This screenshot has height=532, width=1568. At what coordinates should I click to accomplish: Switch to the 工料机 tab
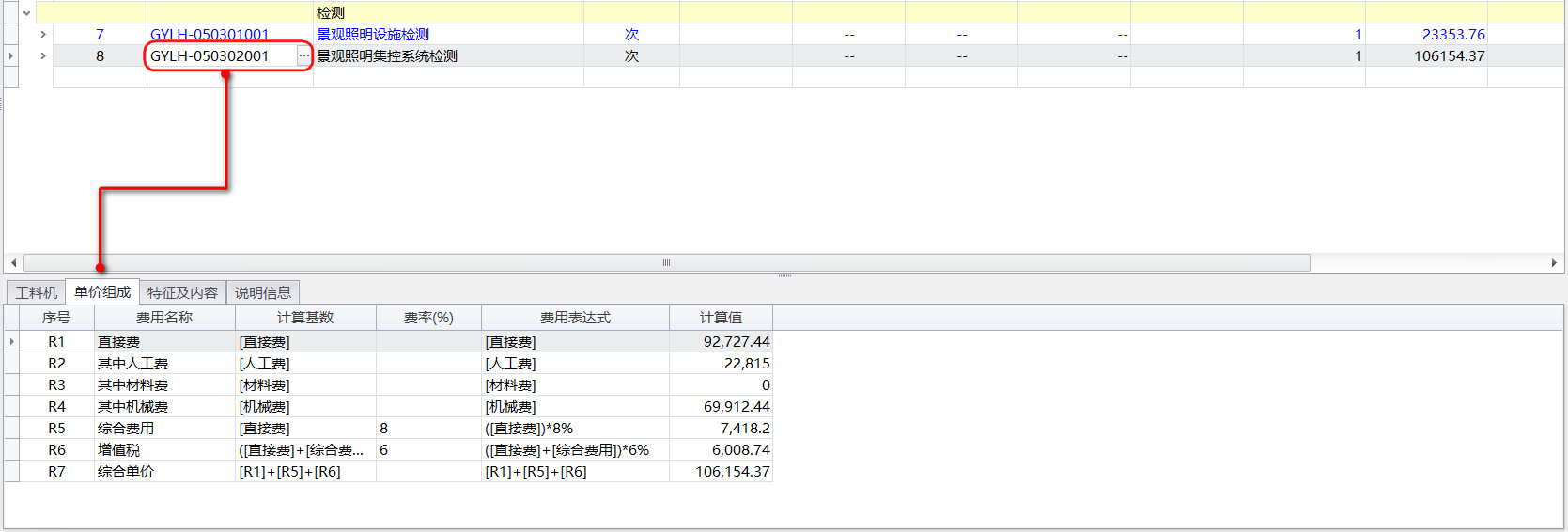37,292
